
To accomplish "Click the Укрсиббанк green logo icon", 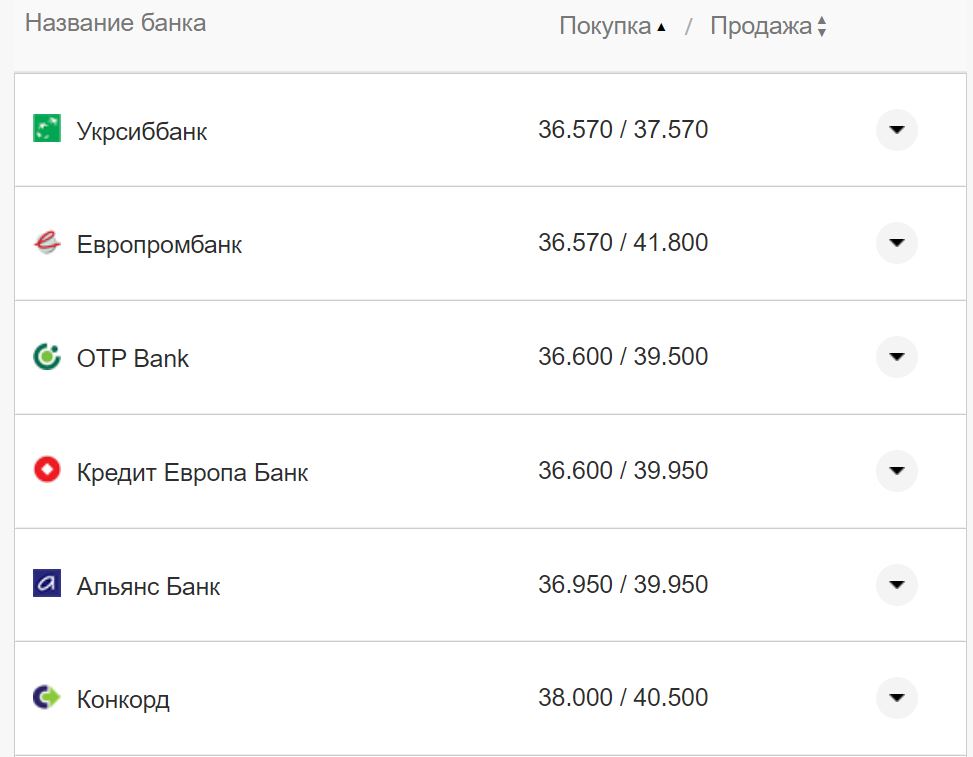I will 47,129.
